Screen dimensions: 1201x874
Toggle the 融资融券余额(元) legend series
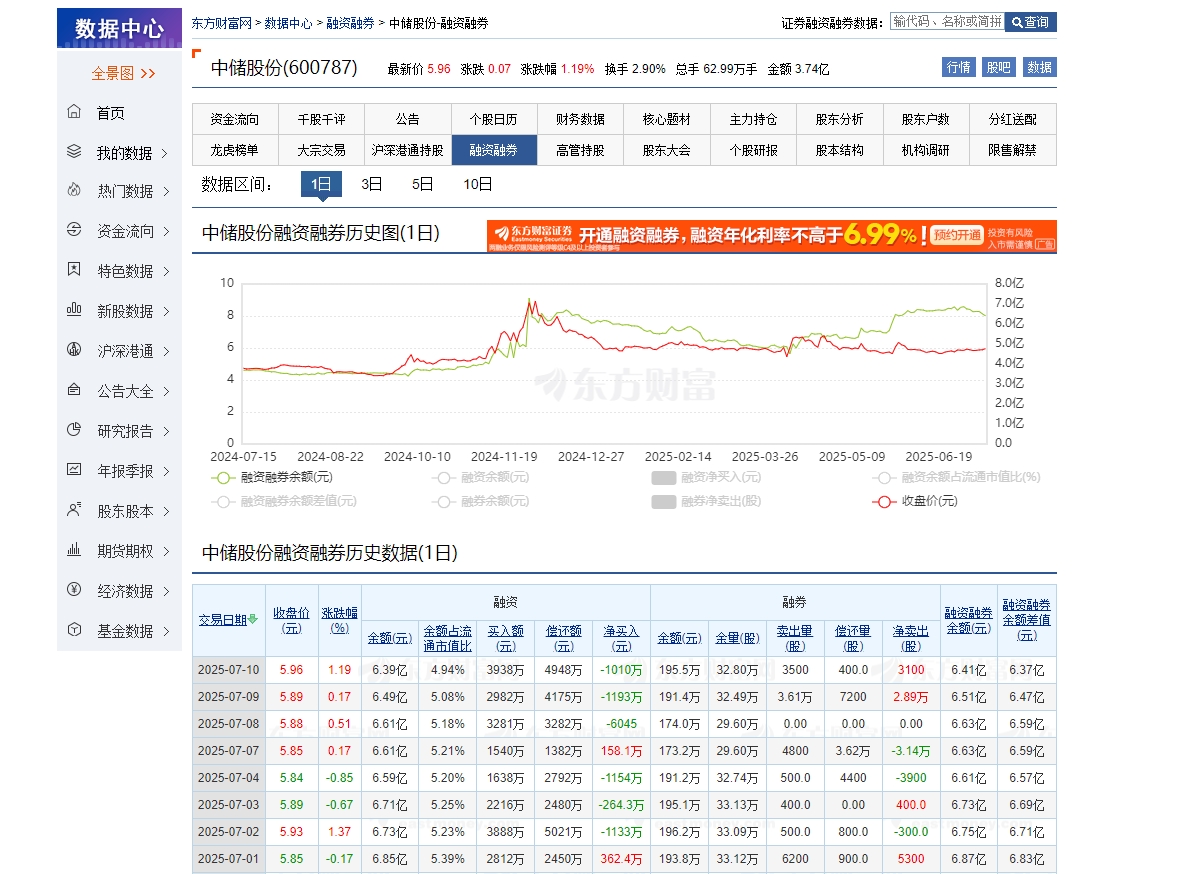point(272,478)
